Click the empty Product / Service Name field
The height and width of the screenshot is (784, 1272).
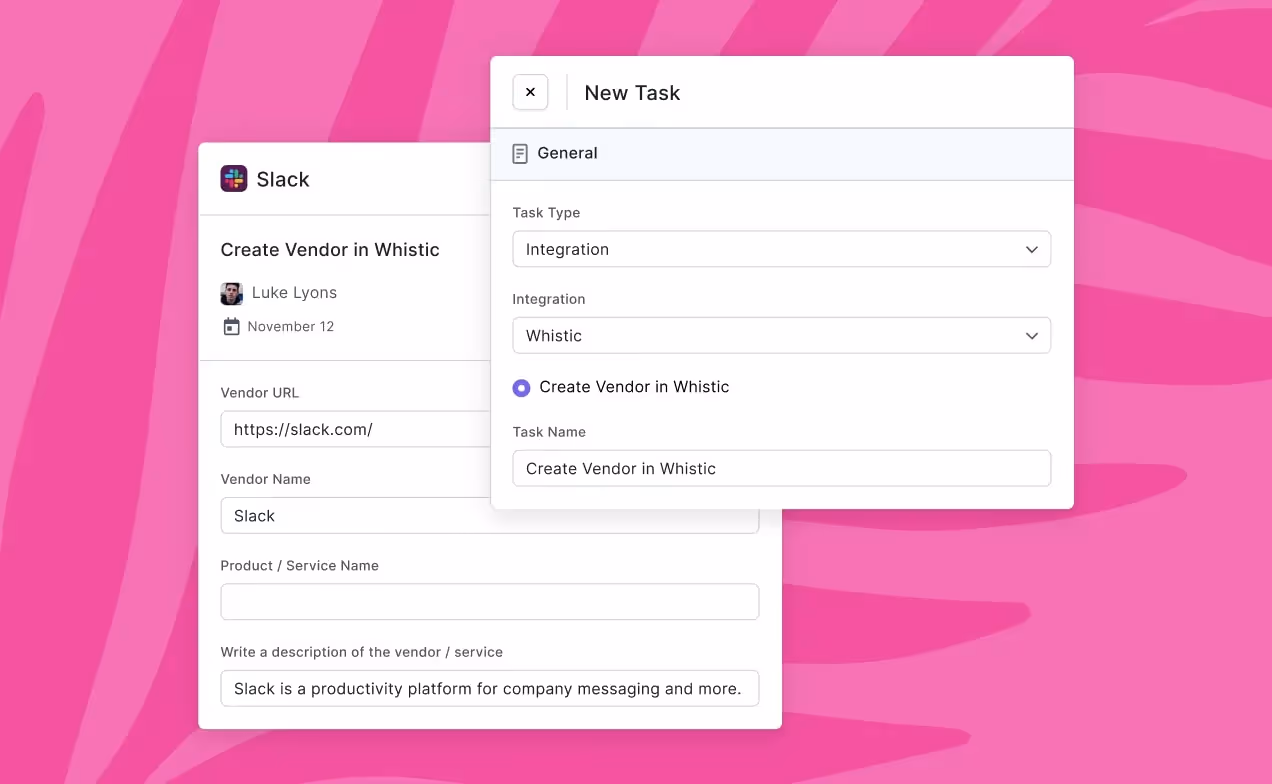click(x=489, y=602)
